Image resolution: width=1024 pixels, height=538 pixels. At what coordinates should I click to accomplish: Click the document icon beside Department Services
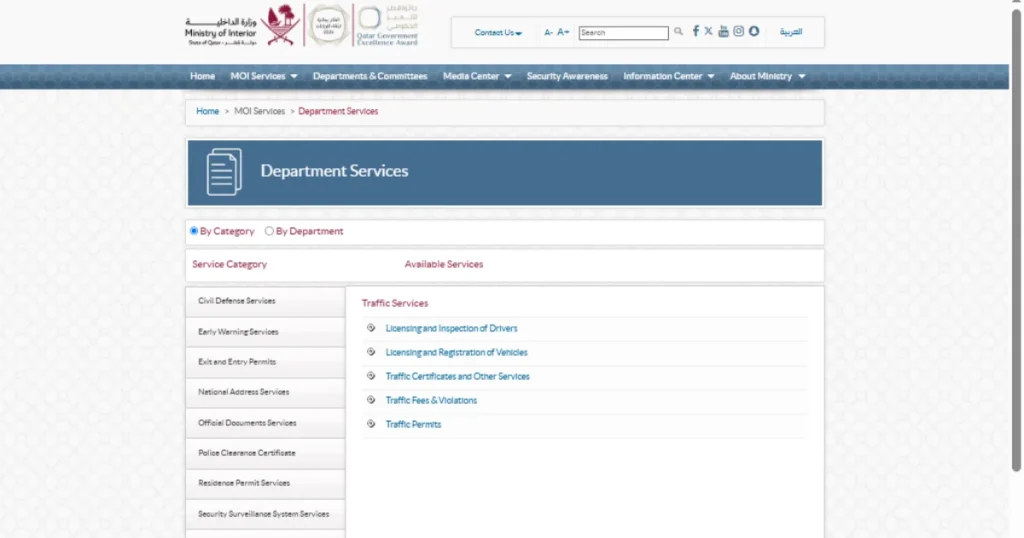(x=224, y=172)
